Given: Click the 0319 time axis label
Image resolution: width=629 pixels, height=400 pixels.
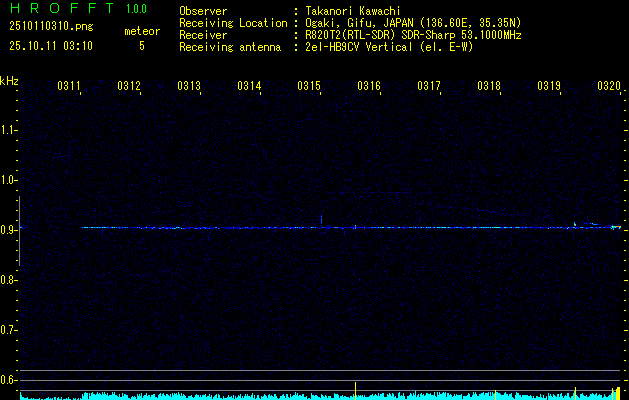Looking at the screenshot, I should click(549, 86).
